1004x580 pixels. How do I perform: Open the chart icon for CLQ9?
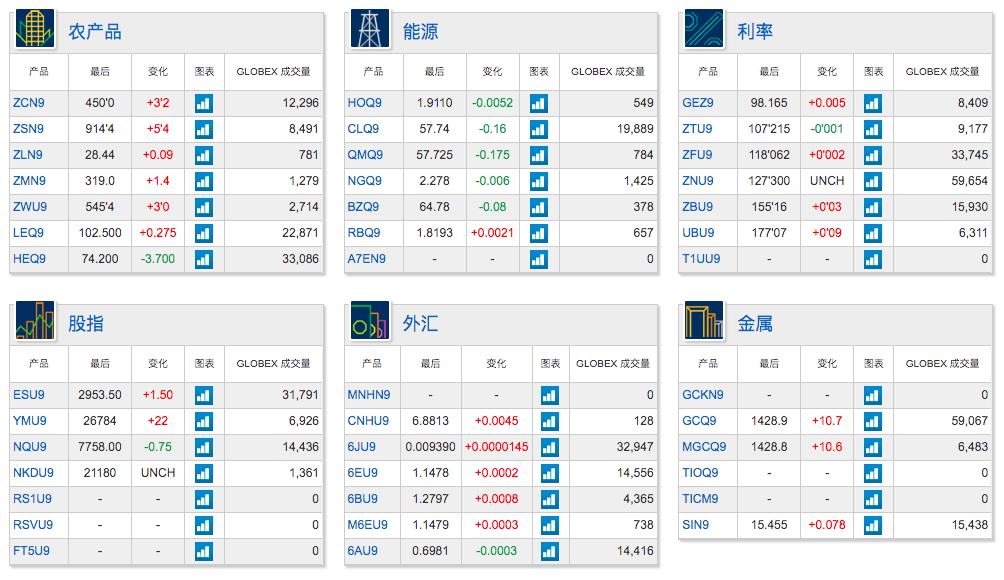[x=538, y=129]
